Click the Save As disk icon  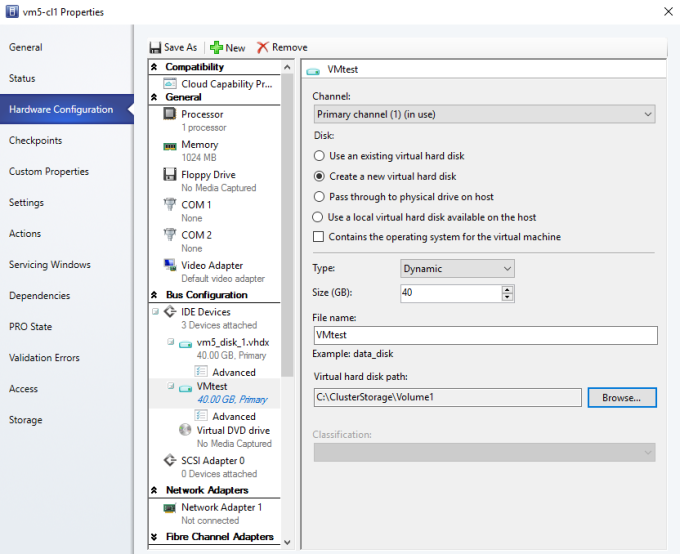click(156, 47)
